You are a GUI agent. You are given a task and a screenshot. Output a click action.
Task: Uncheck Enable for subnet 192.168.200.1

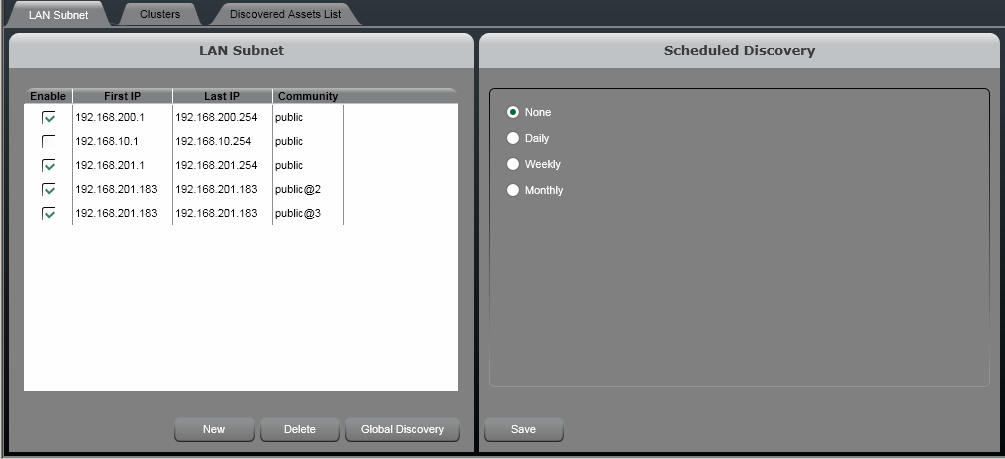tap(49, 117)
